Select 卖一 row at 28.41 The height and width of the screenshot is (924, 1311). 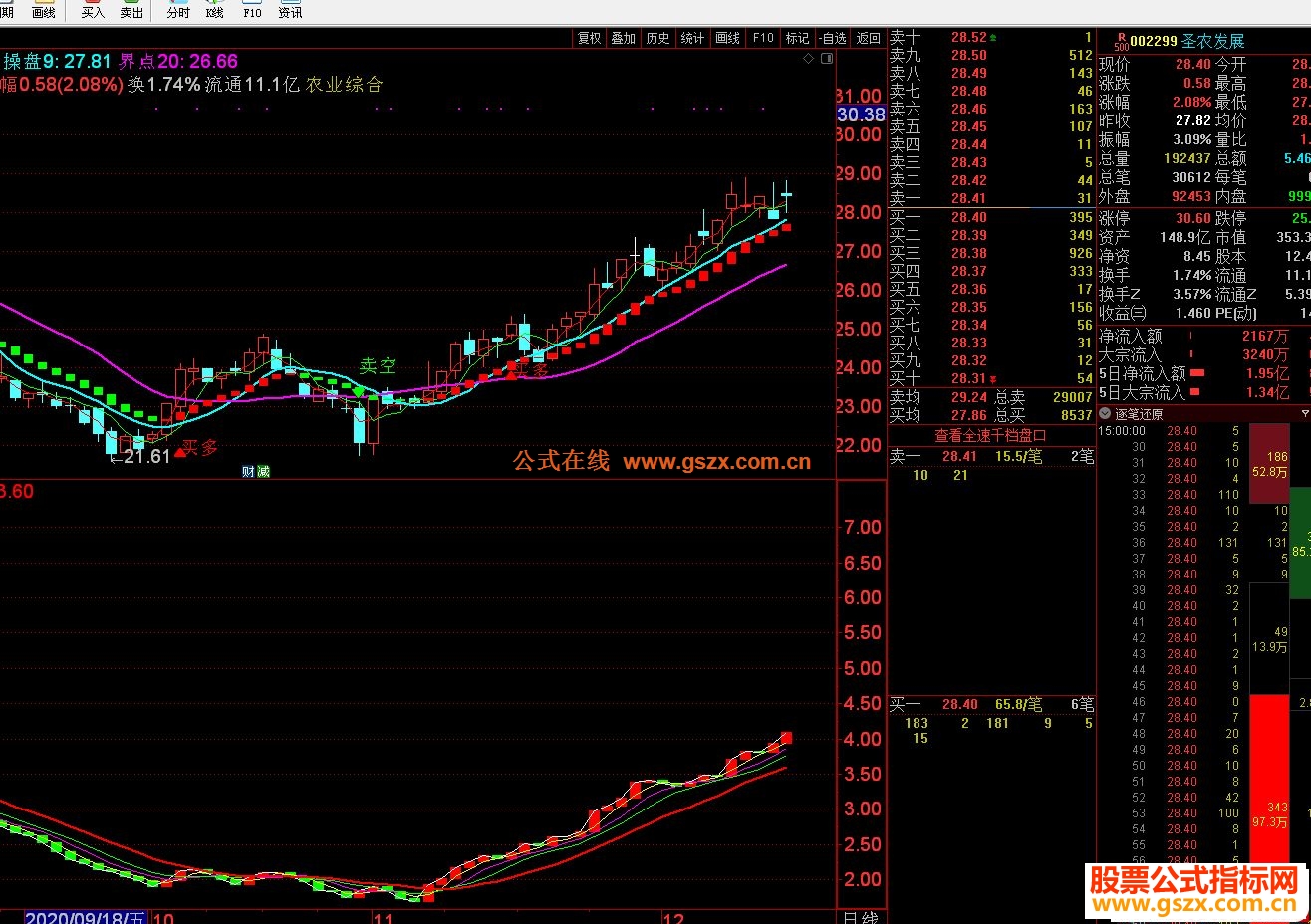click(x=991, y=198)
